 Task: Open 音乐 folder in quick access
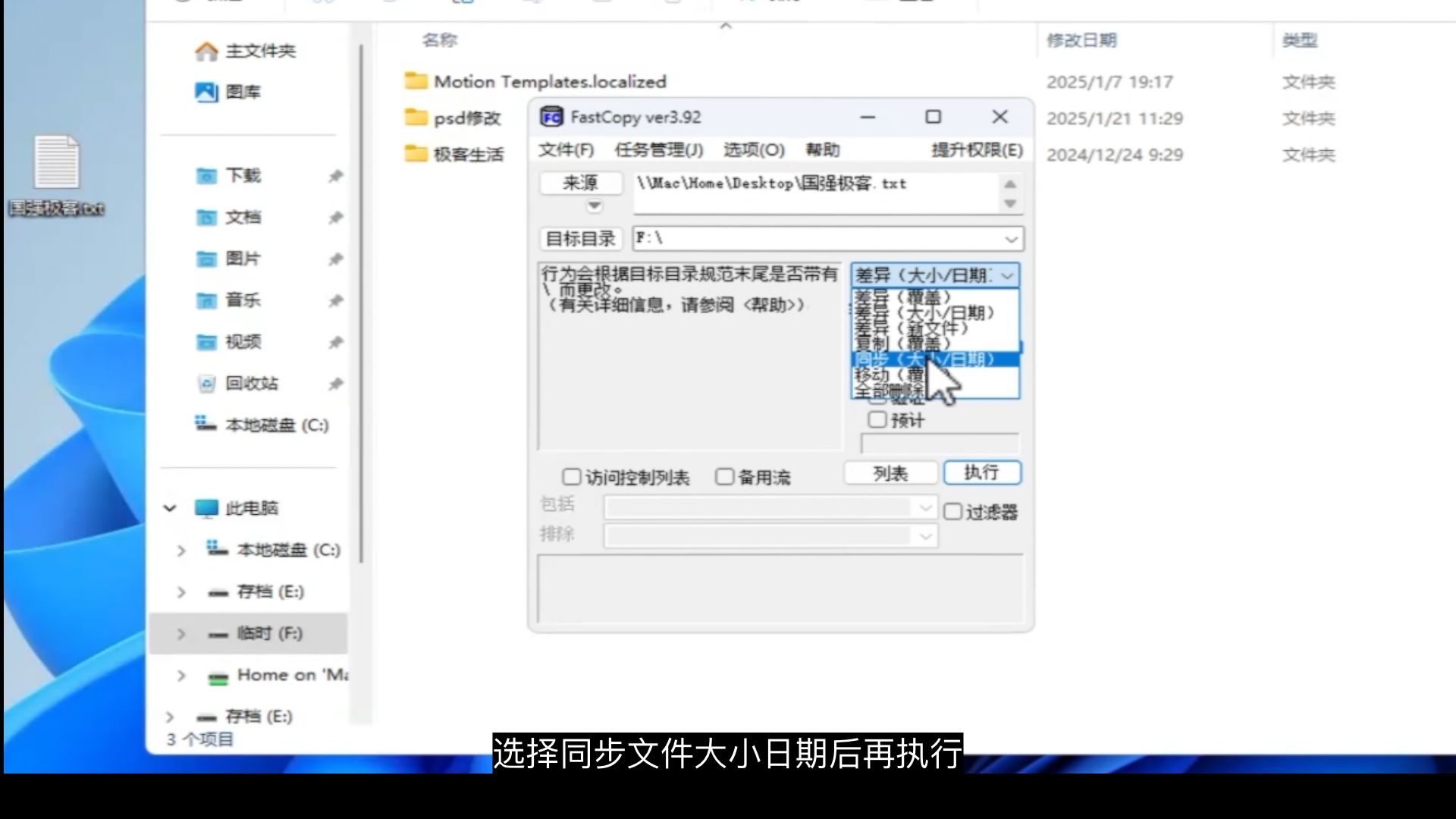[227, 300]
